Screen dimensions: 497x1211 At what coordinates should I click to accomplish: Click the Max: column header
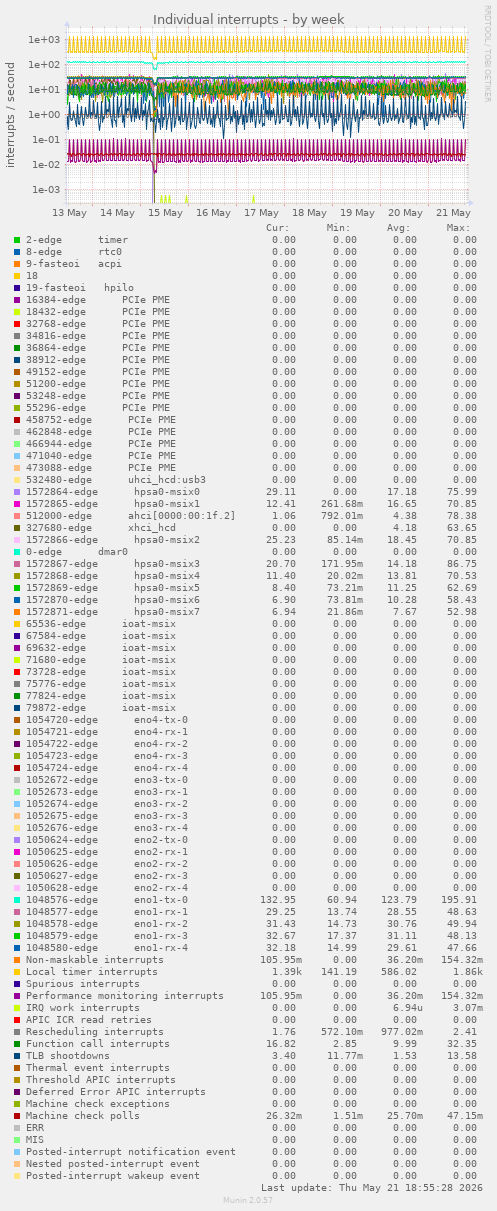point(459,228)
